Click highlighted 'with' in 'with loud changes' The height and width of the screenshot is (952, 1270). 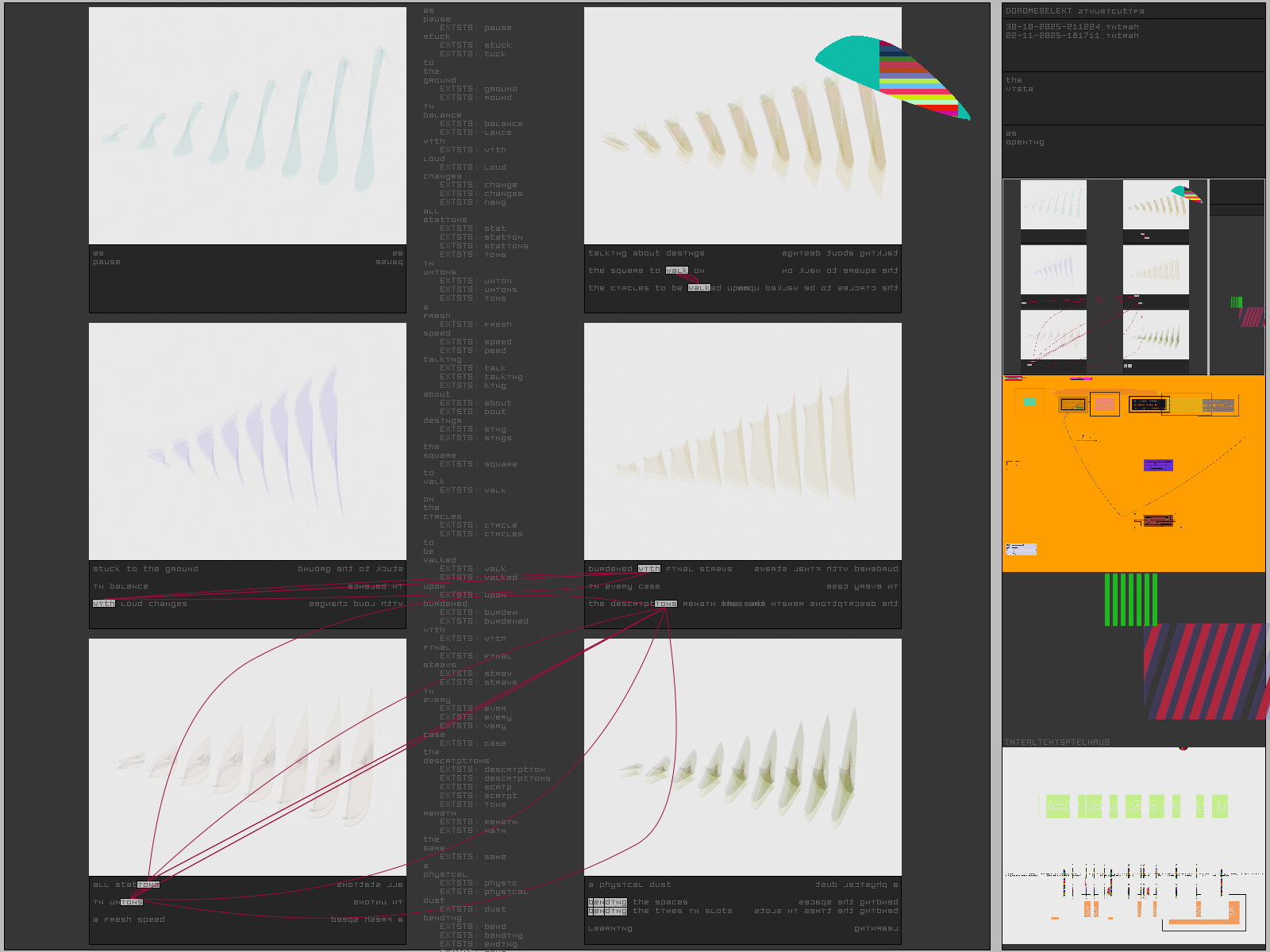coord(104,604)
